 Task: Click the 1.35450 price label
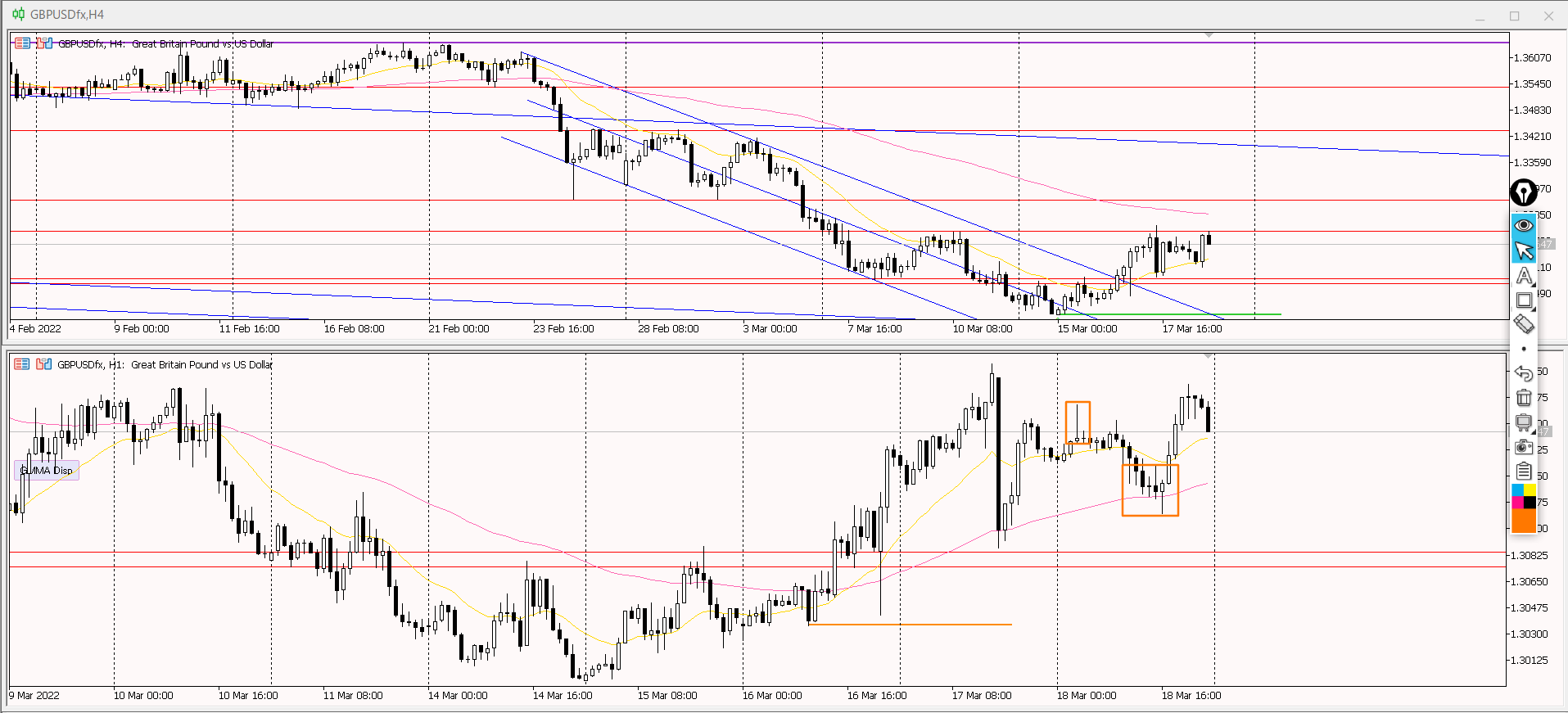(x=1533, y=83)
